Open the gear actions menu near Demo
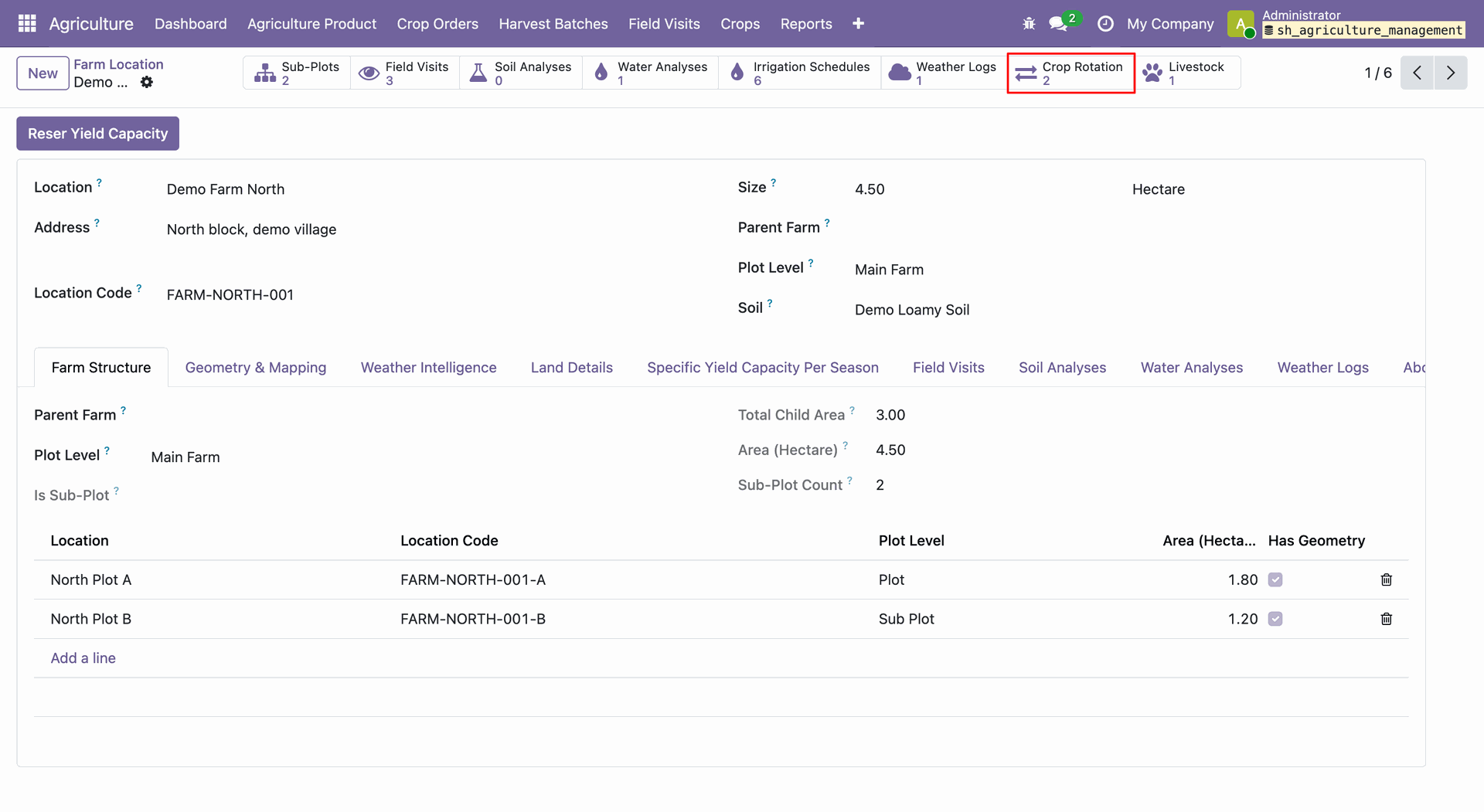This screenshot has width=1484, height=812. (x=146, y=82)
